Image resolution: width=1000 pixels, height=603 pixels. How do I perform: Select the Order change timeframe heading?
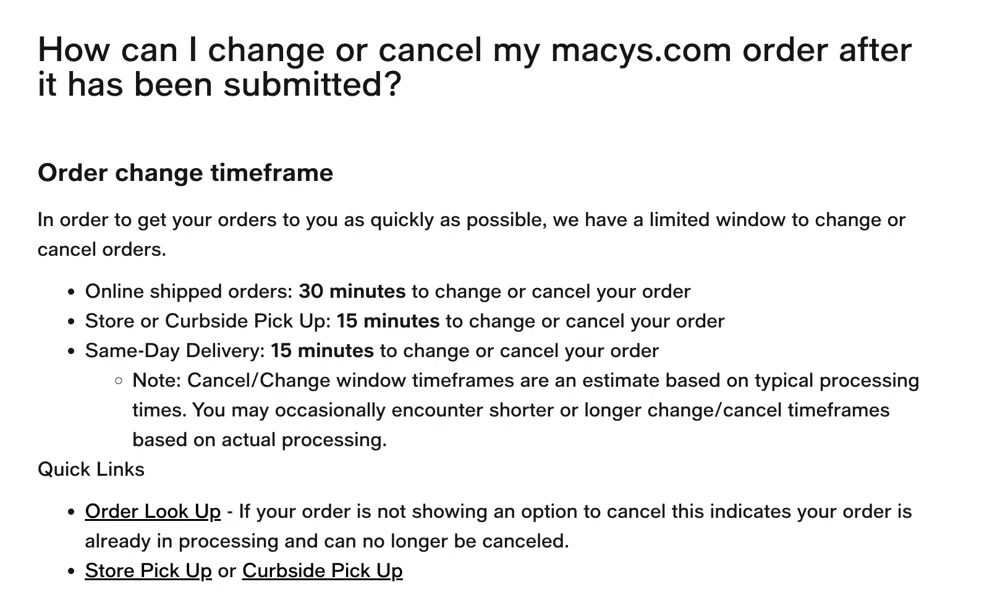185,173
